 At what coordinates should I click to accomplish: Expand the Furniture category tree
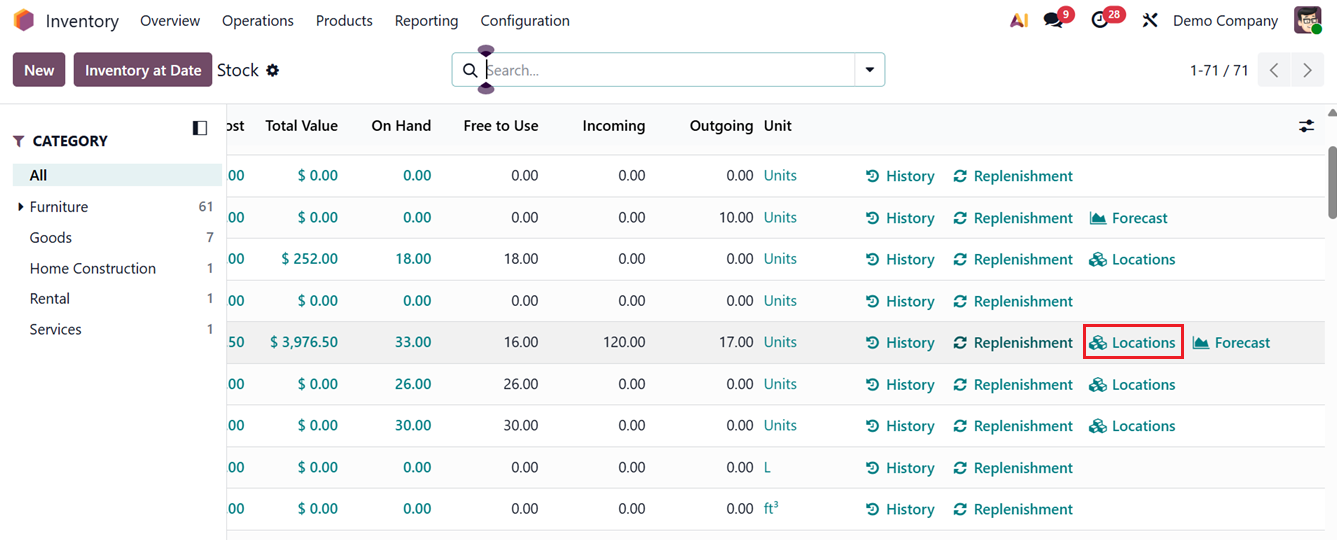(21, 207)
